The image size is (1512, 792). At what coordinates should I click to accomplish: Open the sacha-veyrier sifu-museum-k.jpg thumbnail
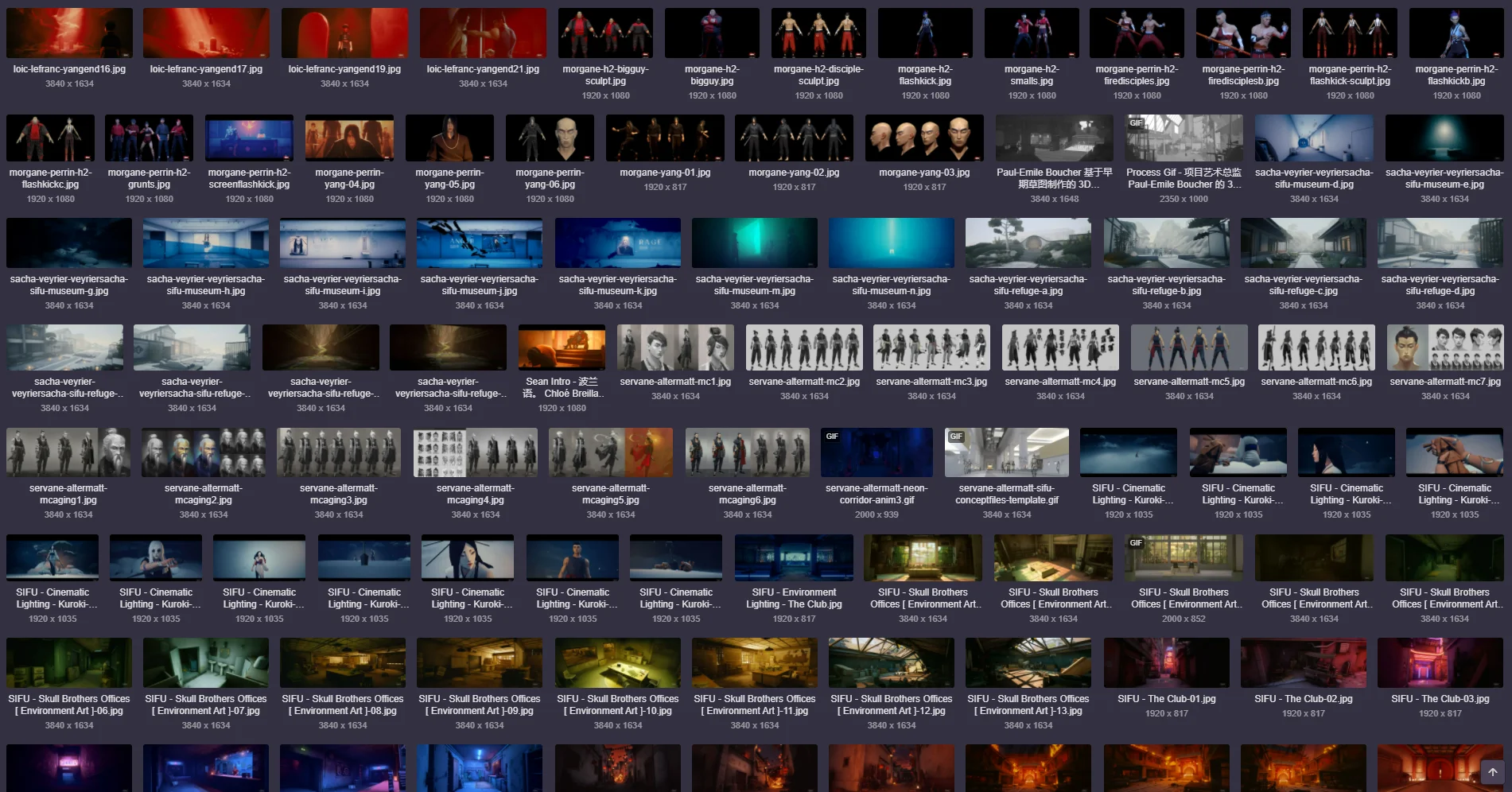tap(617, 243)
